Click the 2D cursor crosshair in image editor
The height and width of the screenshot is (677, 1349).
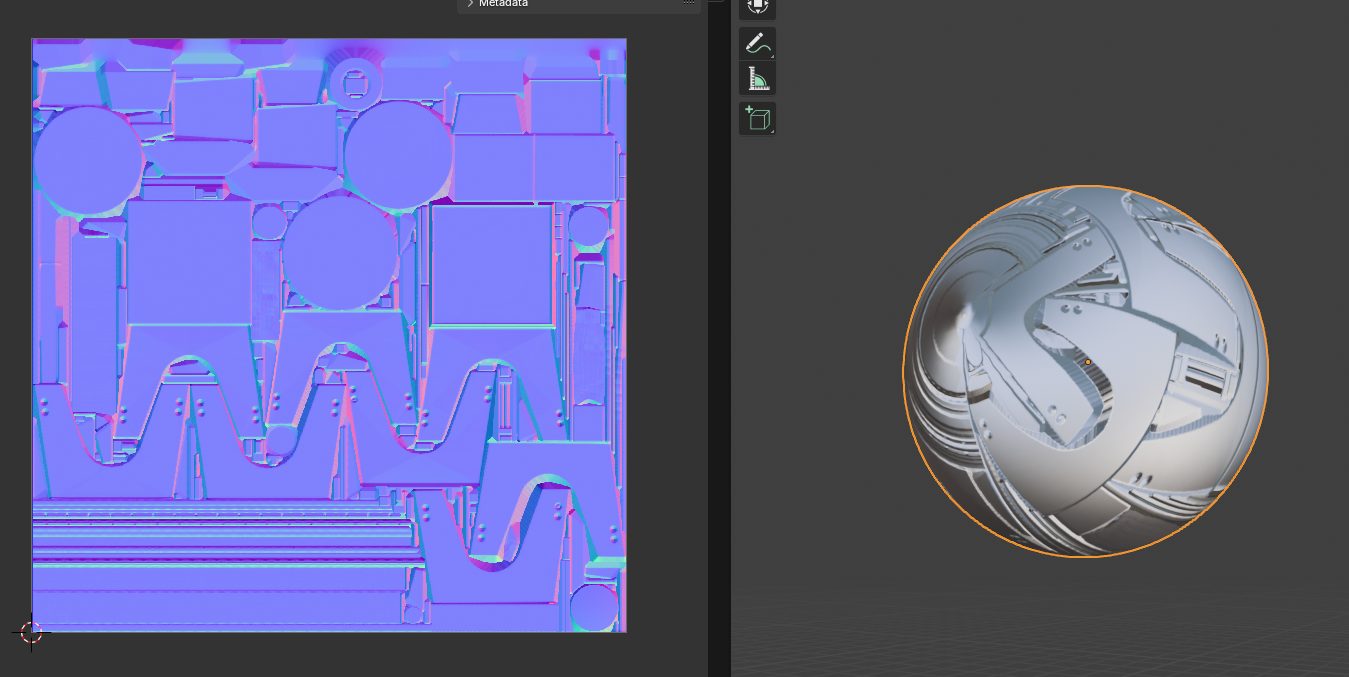coord(31,632)
